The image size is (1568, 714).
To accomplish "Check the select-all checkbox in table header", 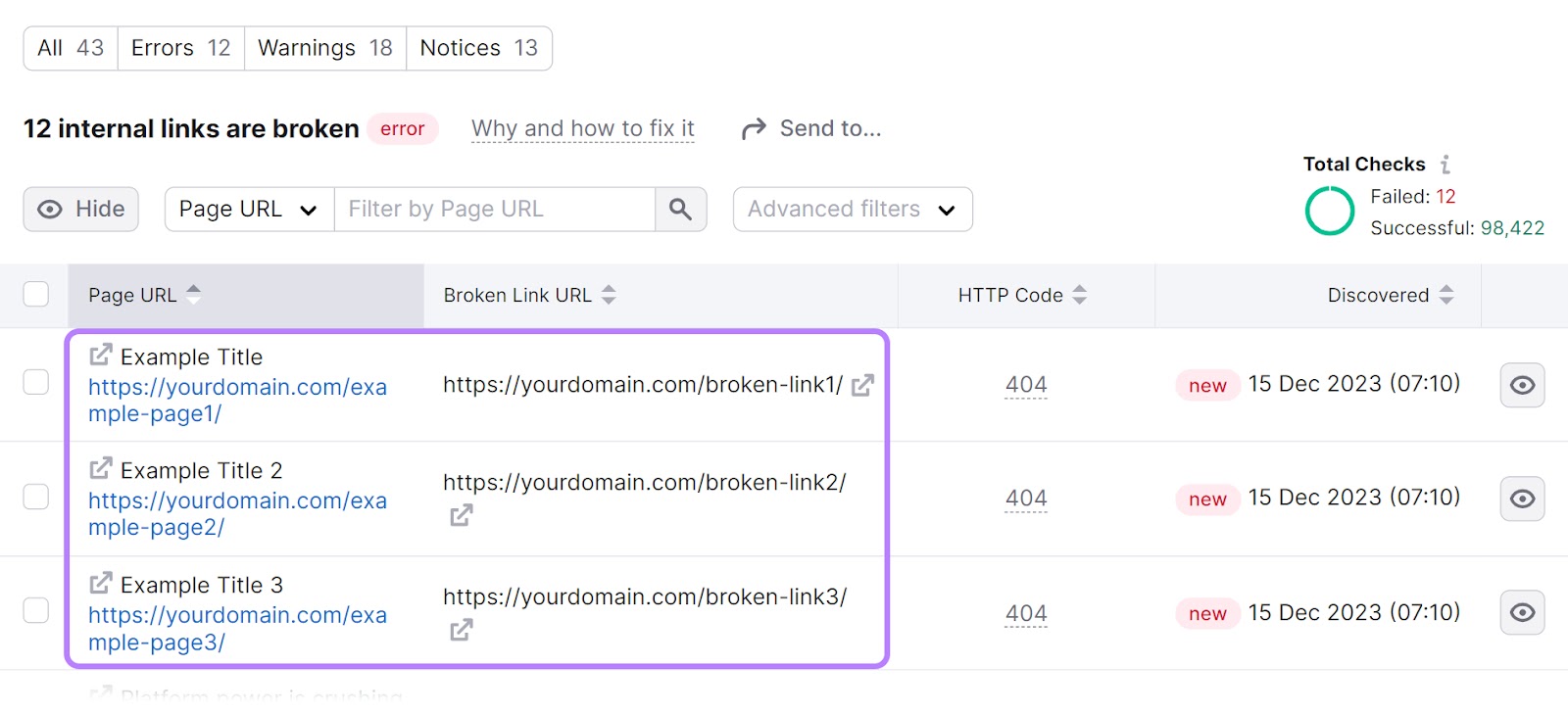I will click(35, 293).
